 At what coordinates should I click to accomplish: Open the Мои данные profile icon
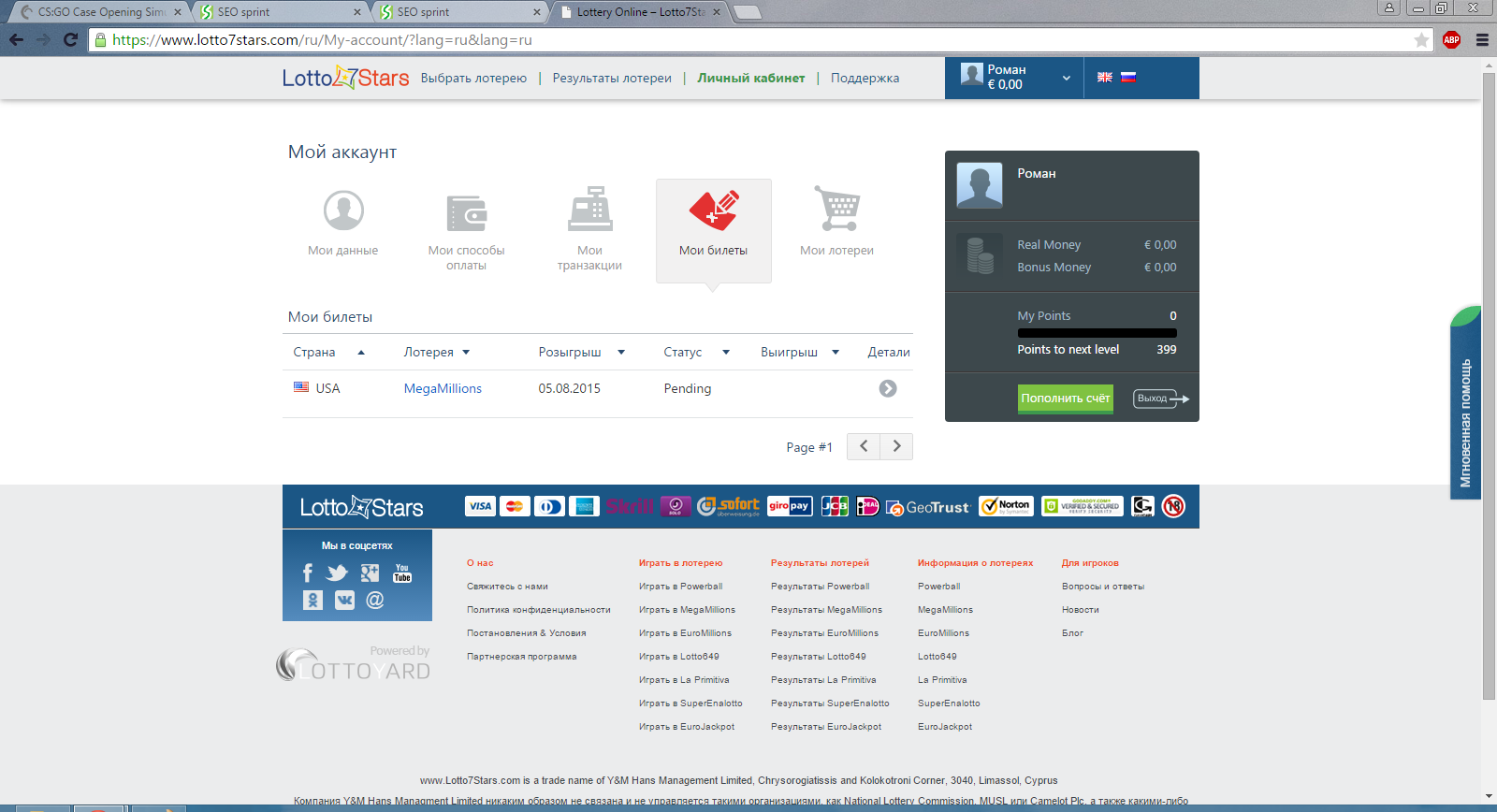(x=343, y=210)
